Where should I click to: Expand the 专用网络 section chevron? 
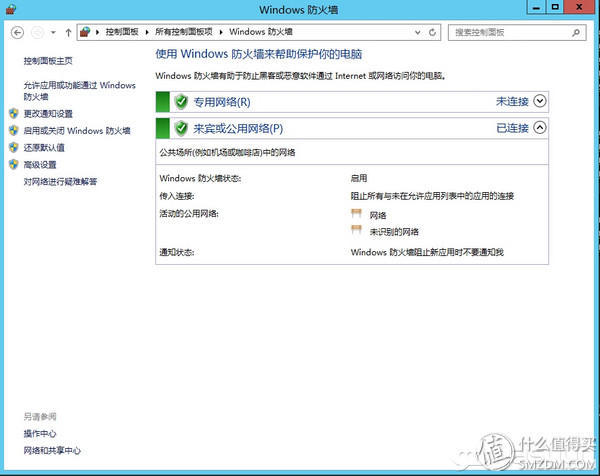point(540,101)
